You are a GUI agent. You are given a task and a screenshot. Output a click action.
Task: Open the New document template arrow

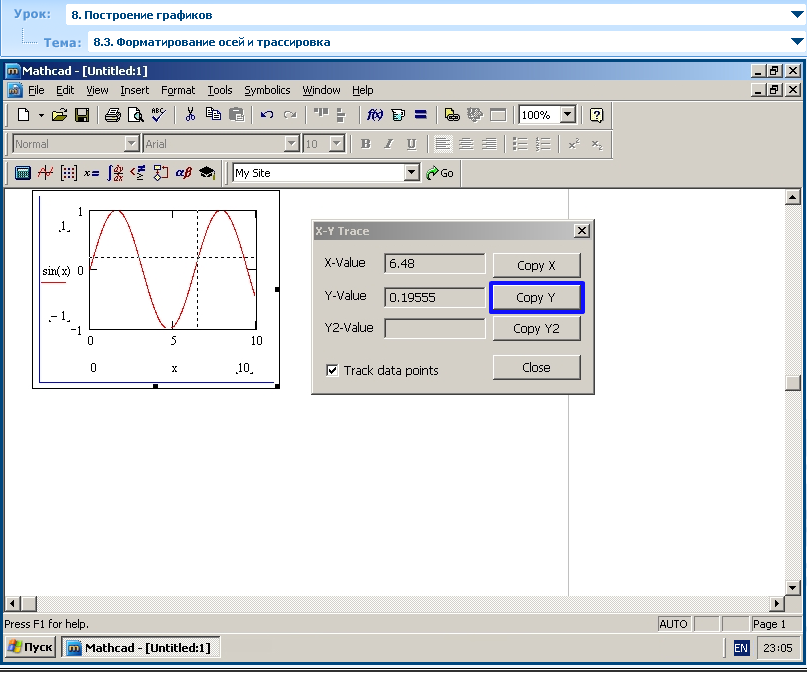[41, 115]
